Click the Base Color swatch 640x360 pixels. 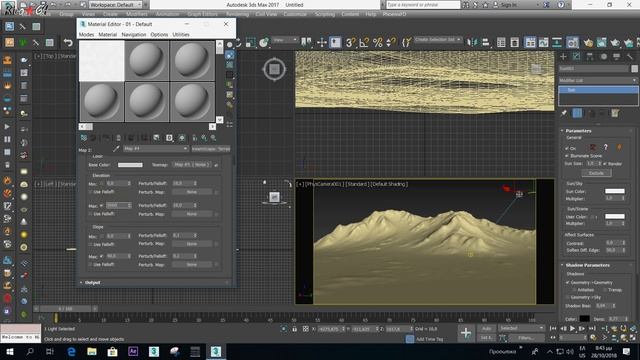pos(130,165)
